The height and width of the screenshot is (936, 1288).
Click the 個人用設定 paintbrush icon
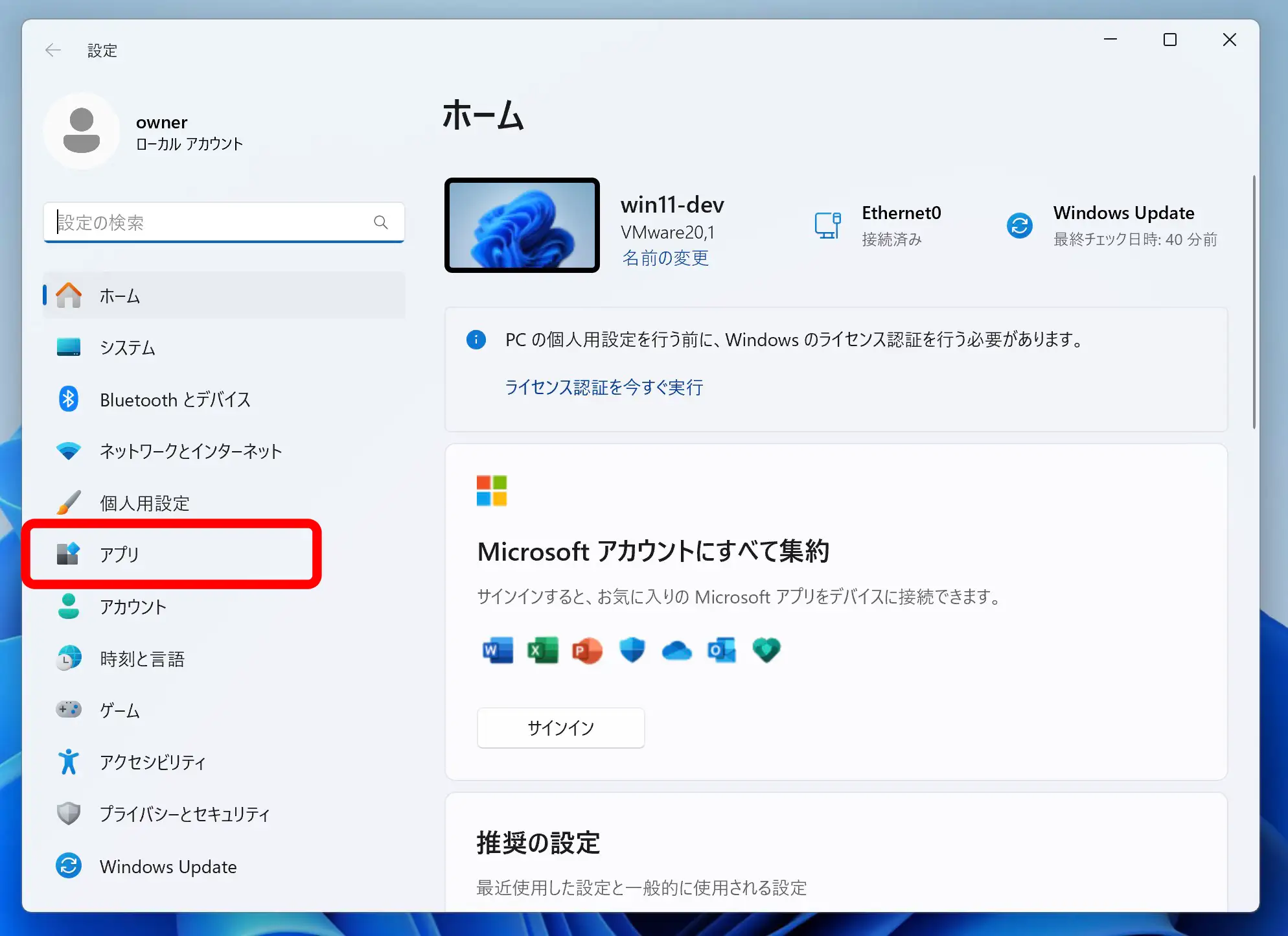(69, 502)
